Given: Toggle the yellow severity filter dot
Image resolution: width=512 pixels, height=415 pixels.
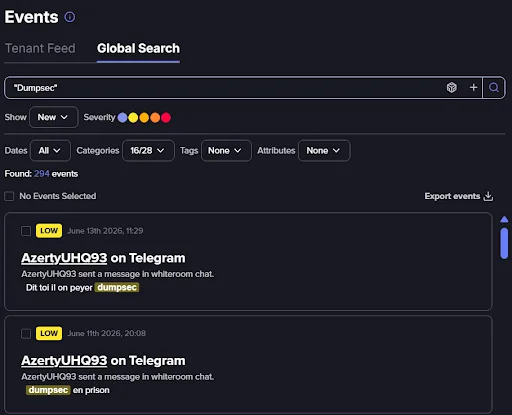Looking at the screenshot, I should 133,117.
